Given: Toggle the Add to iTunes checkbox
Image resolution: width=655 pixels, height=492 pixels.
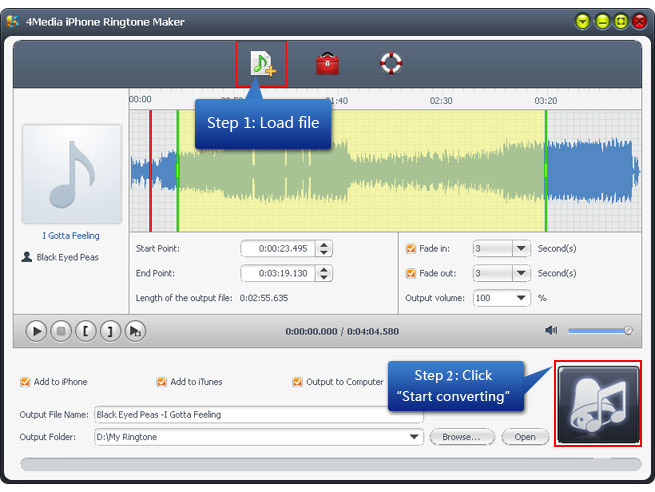Looking at the screenshot, I should pos(161,382).
